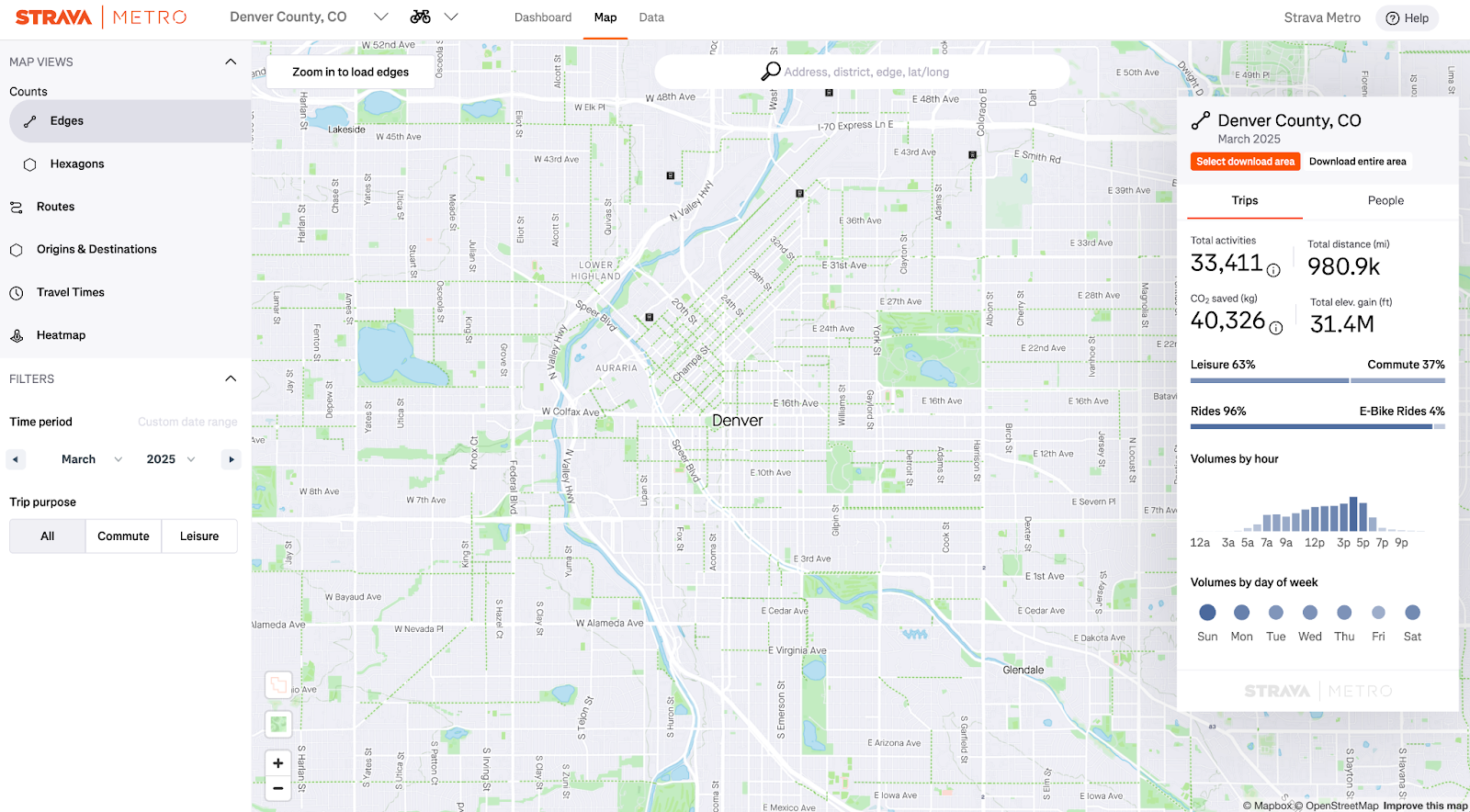The image size is (1470, 812).
Task: Switch to the Dashboard tab
Action: click(x=543, y=17)
